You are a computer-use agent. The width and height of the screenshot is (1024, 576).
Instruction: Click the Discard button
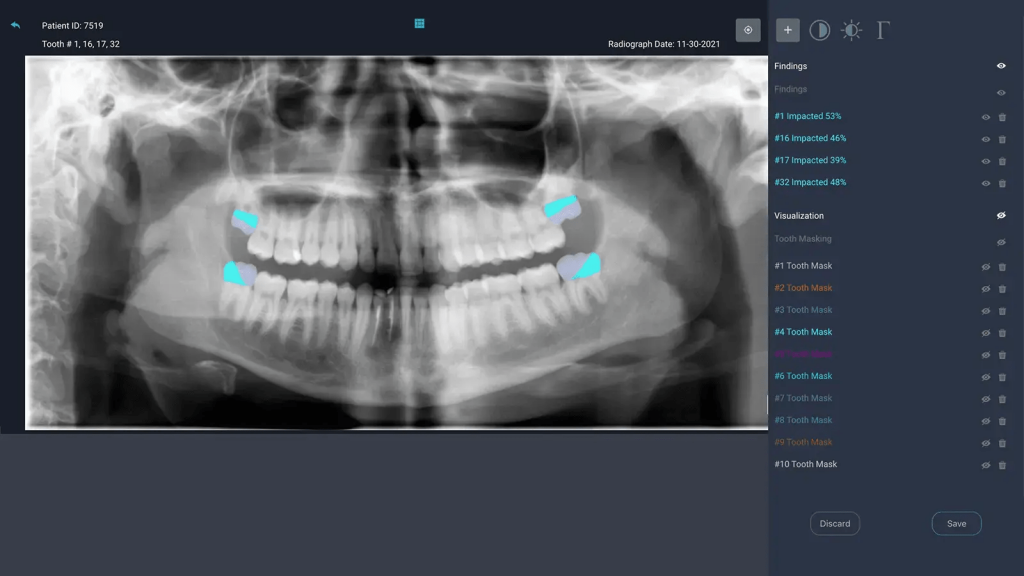834,523
